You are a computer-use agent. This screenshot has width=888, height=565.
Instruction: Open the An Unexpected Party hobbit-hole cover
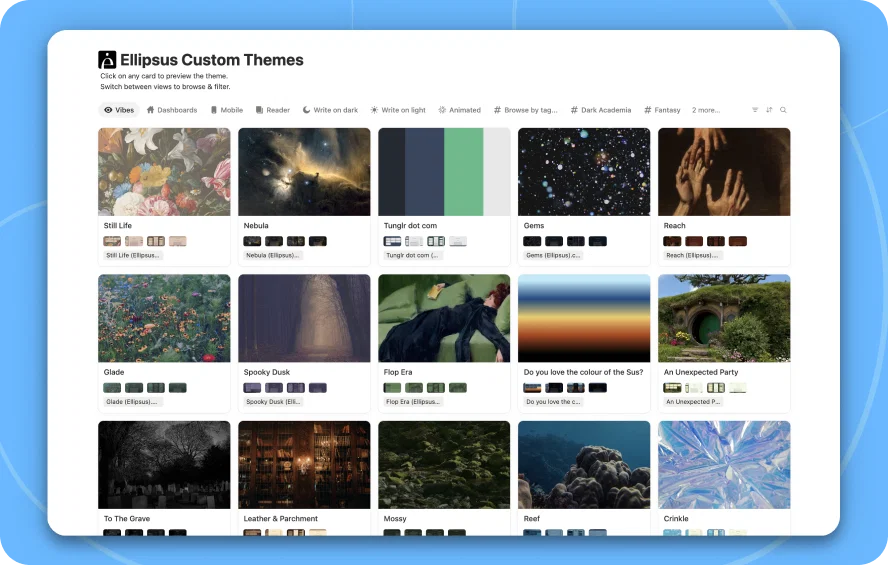pos(724,318)
